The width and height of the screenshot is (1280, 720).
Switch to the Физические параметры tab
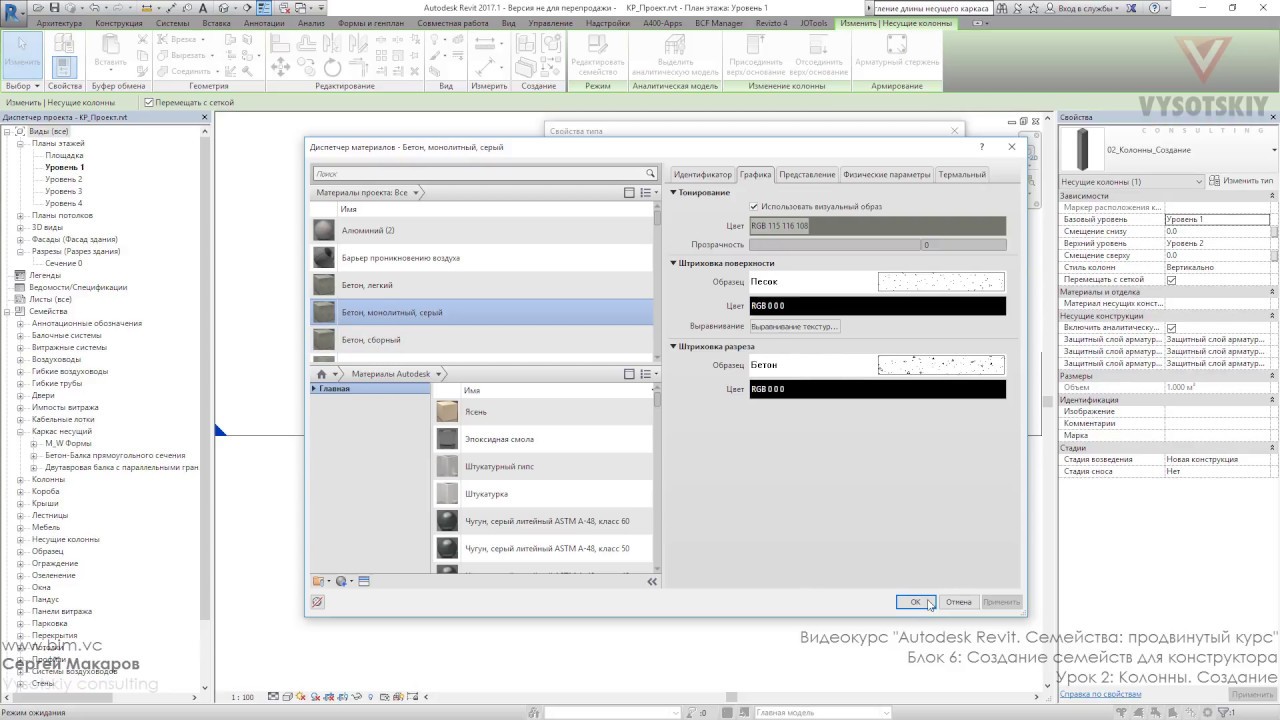click(x=886, y=175)
